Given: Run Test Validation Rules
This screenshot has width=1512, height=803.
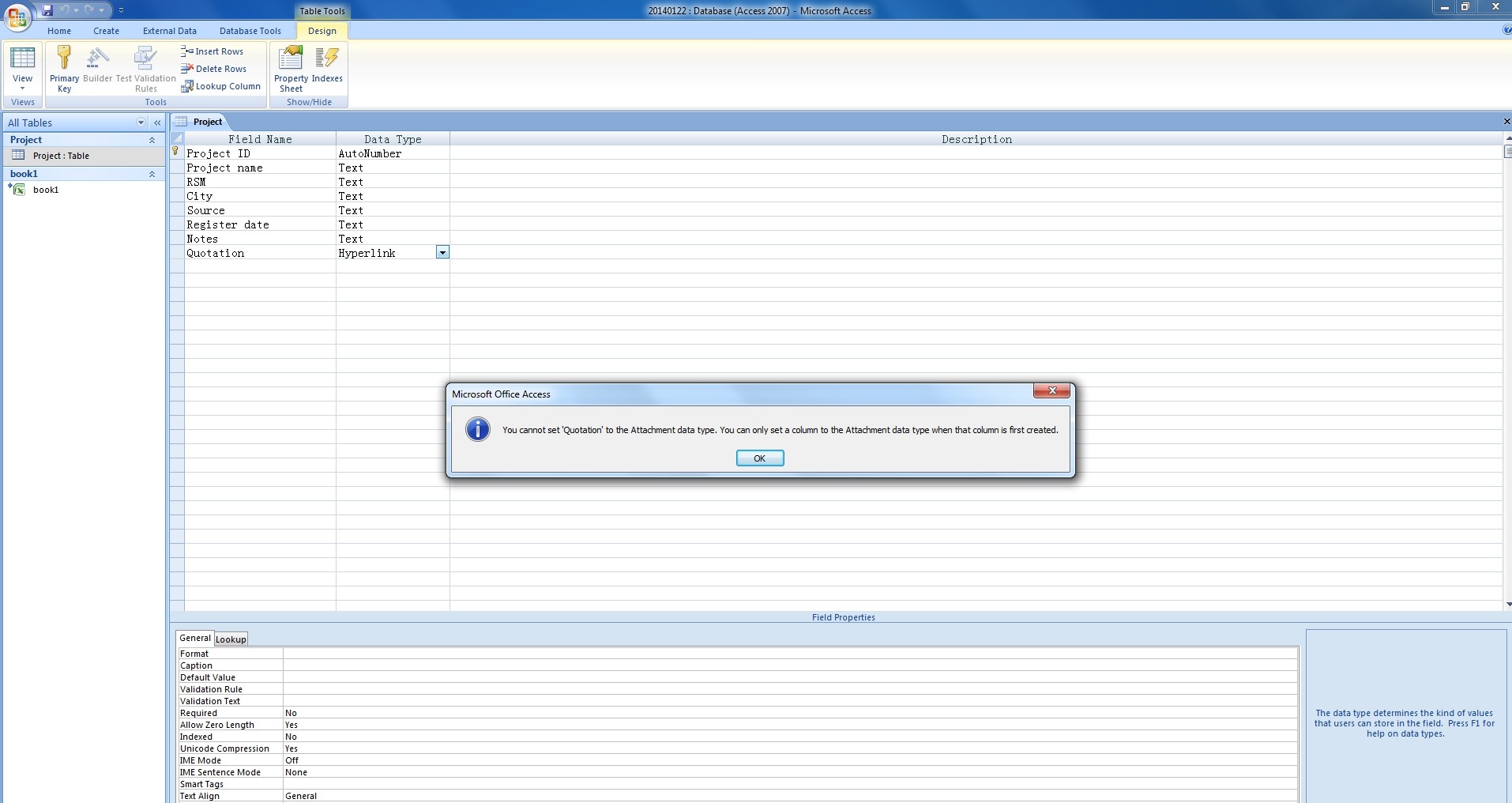Looking at the screenshot, I should [145, 69].
